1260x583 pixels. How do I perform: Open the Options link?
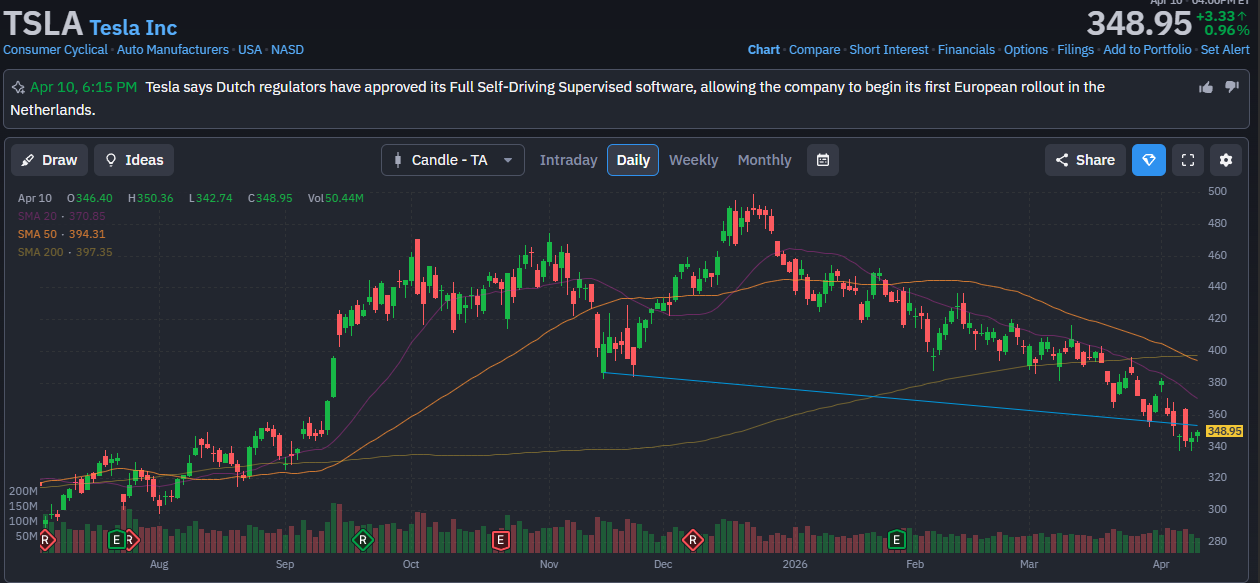point(1026,49)
